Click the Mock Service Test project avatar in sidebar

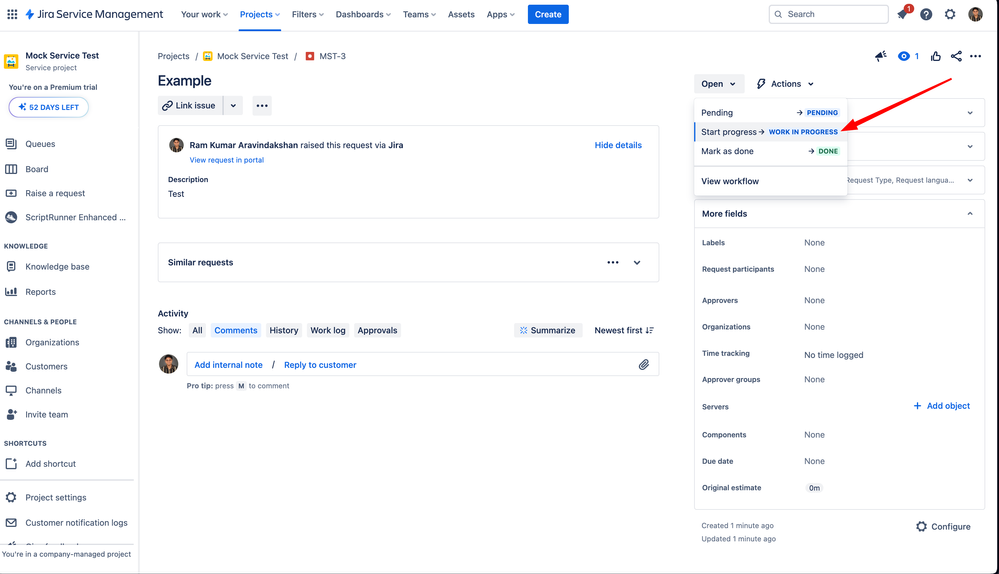[11, 61]
